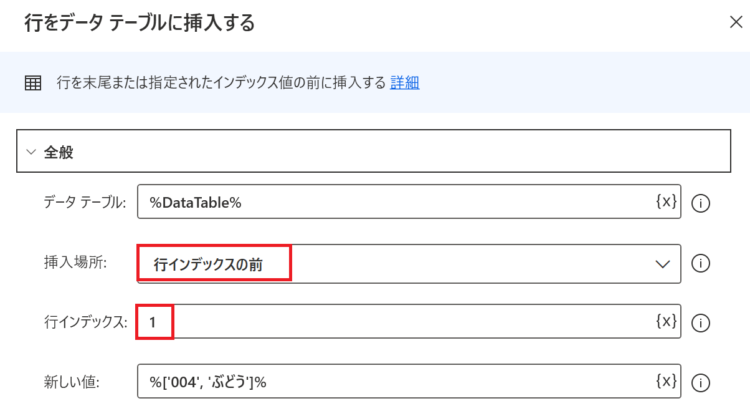This screenshot has width=750, height=411.
Task: Click the 新しい値 field with %['004', 'ぶどう']%
Action: [409, 381]
